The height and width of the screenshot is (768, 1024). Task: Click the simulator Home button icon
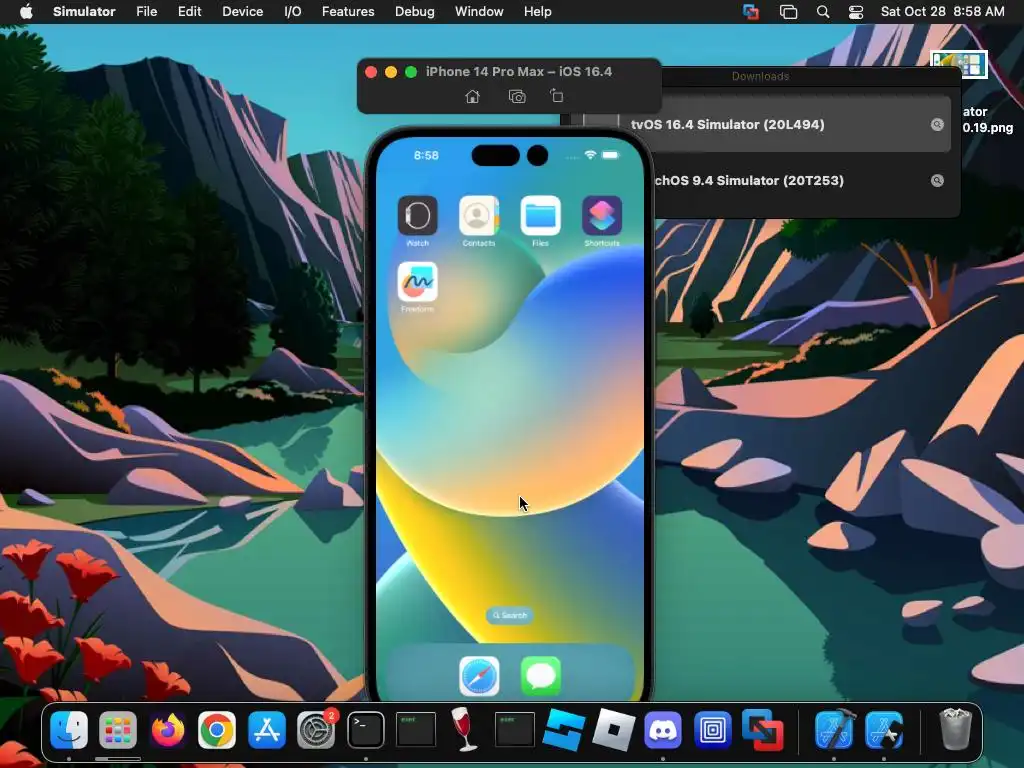click(x=472, y=97)
